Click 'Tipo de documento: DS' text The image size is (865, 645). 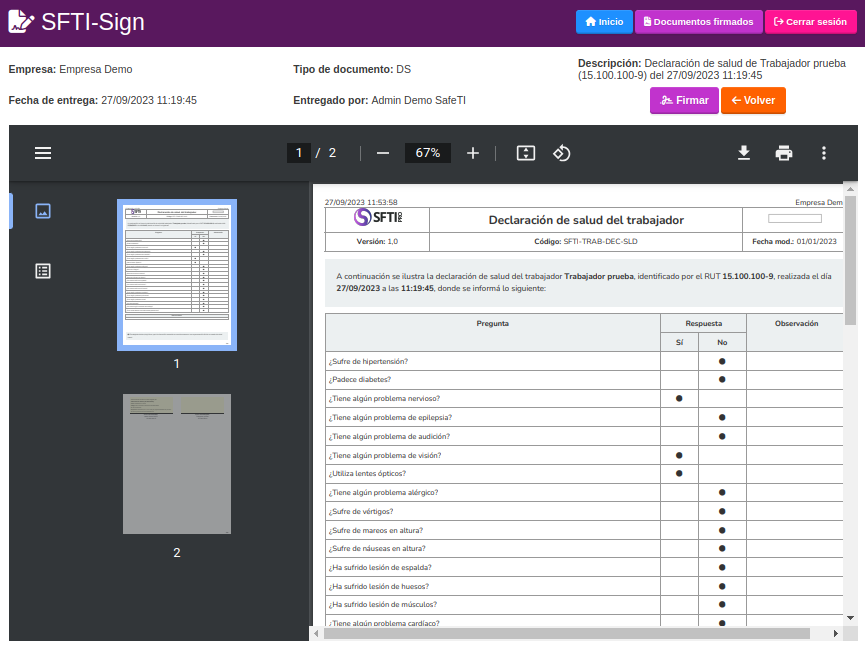tap(352, 70)
